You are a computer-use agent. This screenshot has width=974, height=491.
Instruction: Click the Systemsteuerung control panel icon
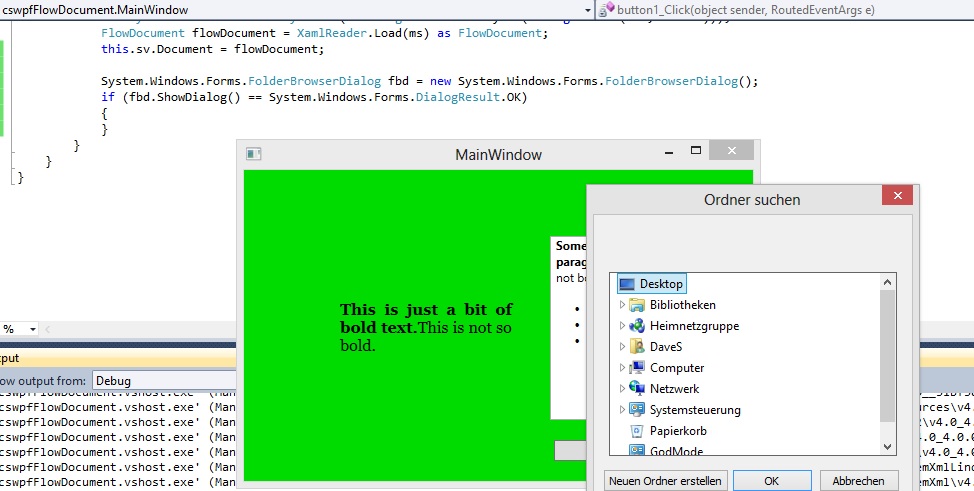[637, 410]
